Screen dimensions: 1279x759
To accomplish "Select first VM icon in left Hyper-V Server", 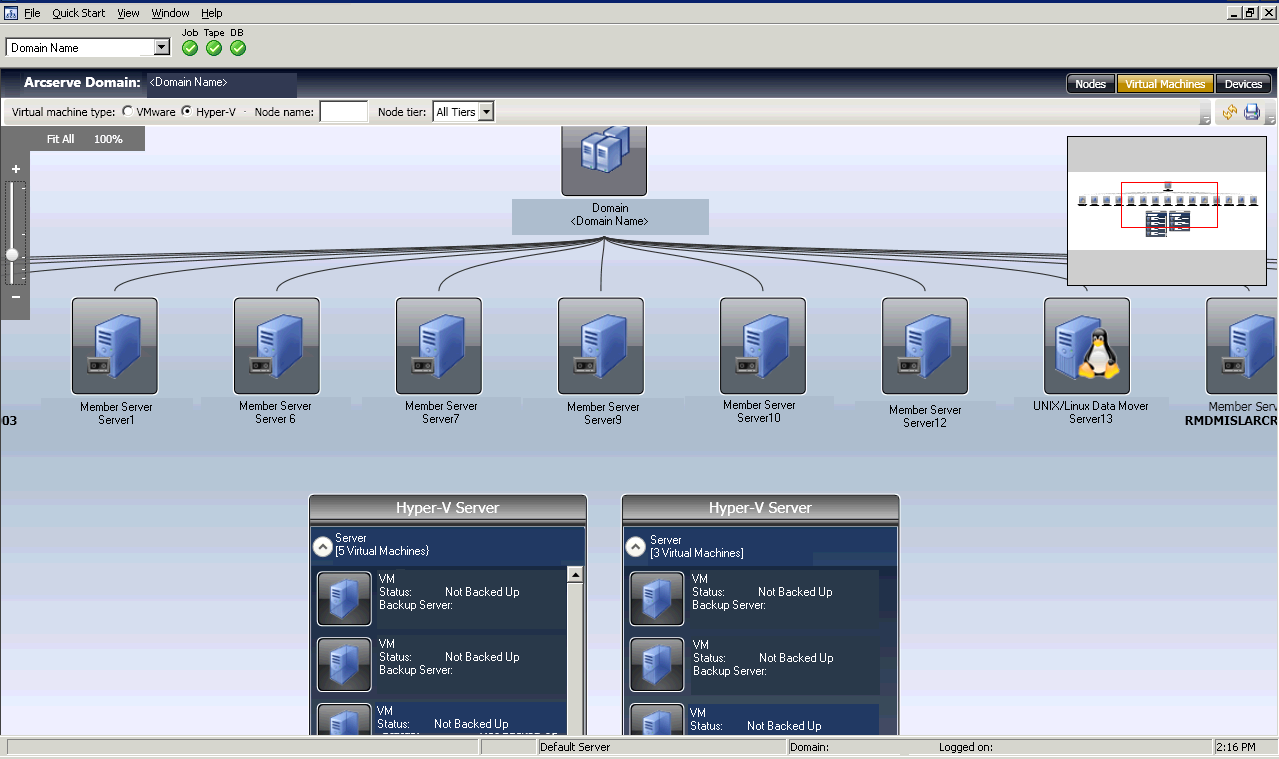I will tap(344, 598).
